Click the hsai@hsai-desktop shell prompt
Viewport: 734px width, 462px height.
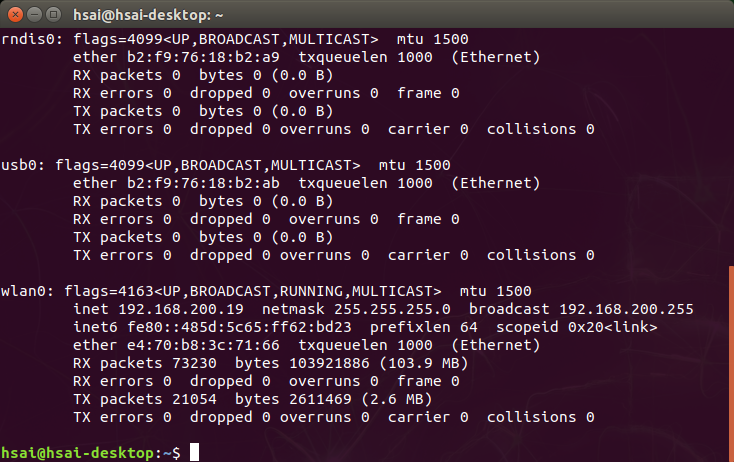tap(91, 453)
